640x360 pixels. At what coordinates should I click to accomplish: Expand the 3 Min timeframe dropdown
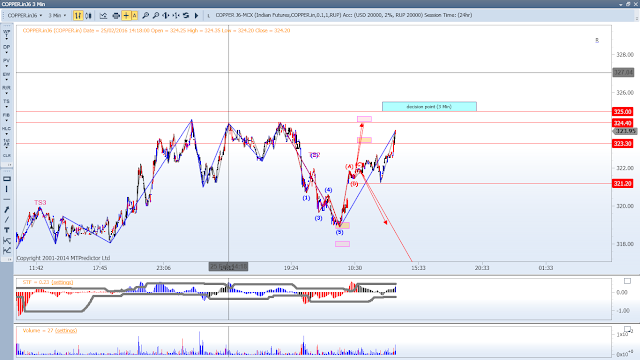57,16
